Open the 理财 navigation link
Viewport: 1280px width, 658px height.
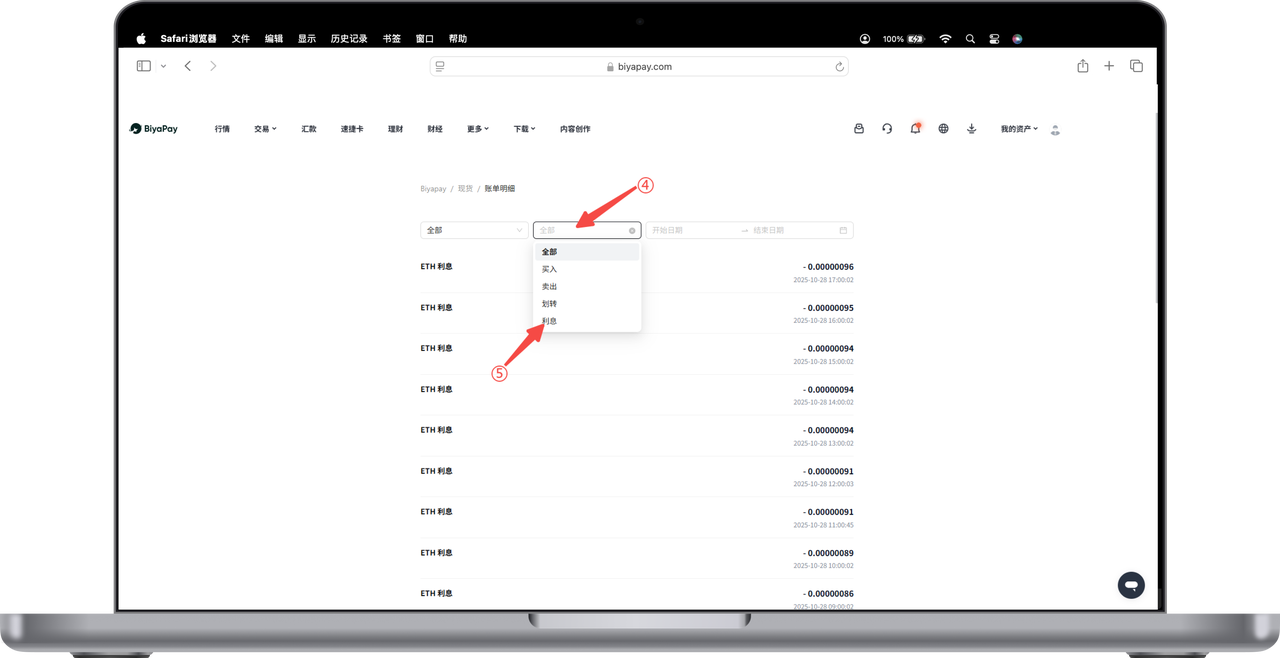coord(395,129)
